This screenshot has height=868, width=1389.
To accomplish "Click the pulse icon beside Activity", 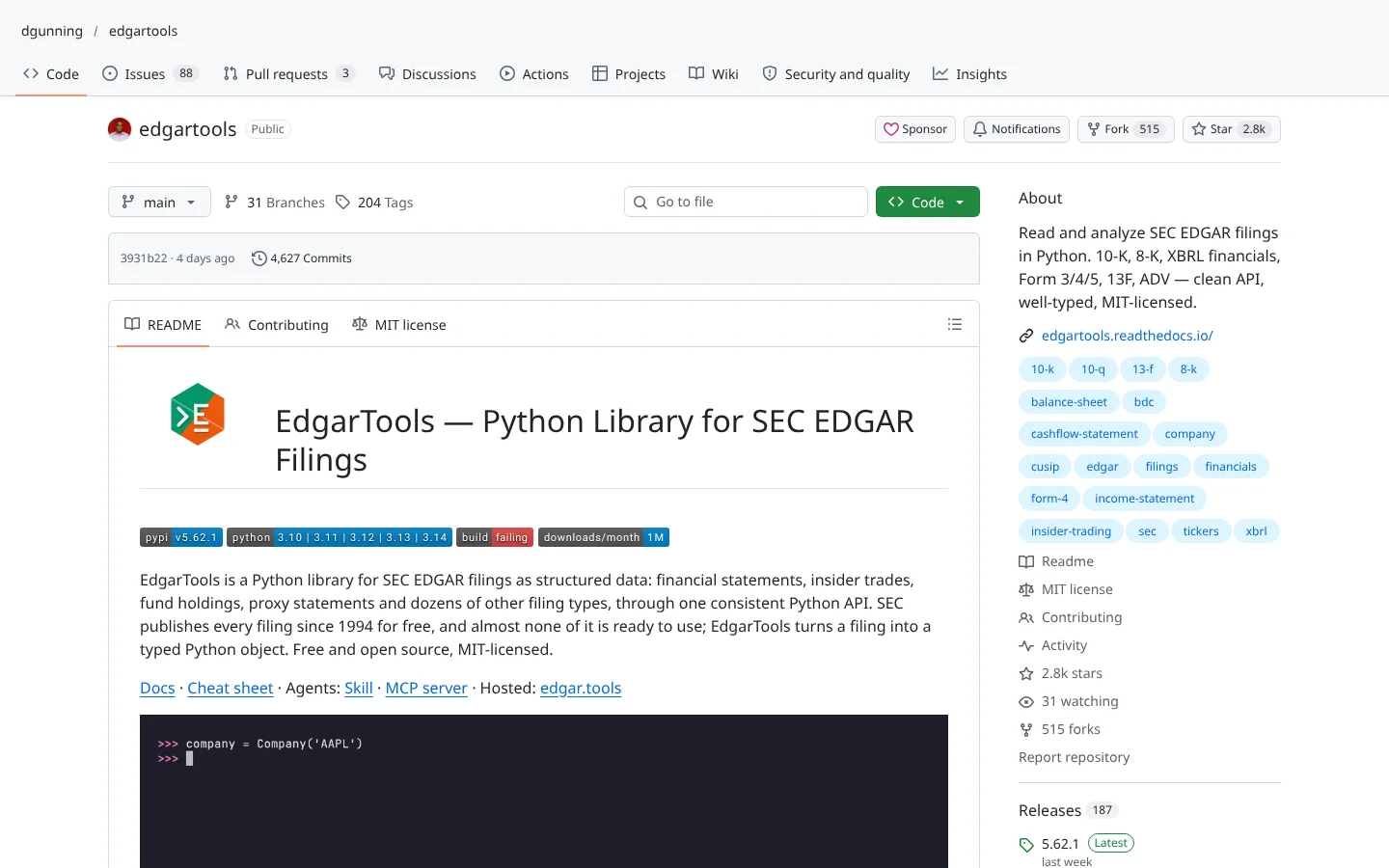I will coord(1026,646).
